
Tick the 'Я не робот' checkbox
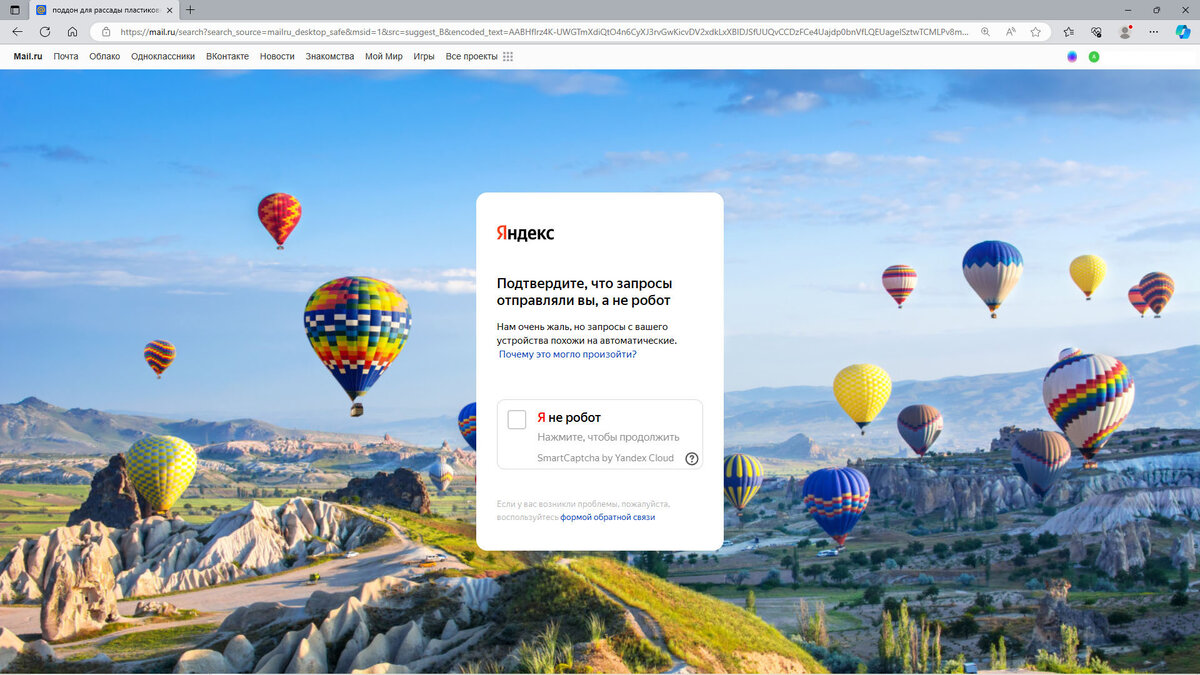[x=517, y=420]
